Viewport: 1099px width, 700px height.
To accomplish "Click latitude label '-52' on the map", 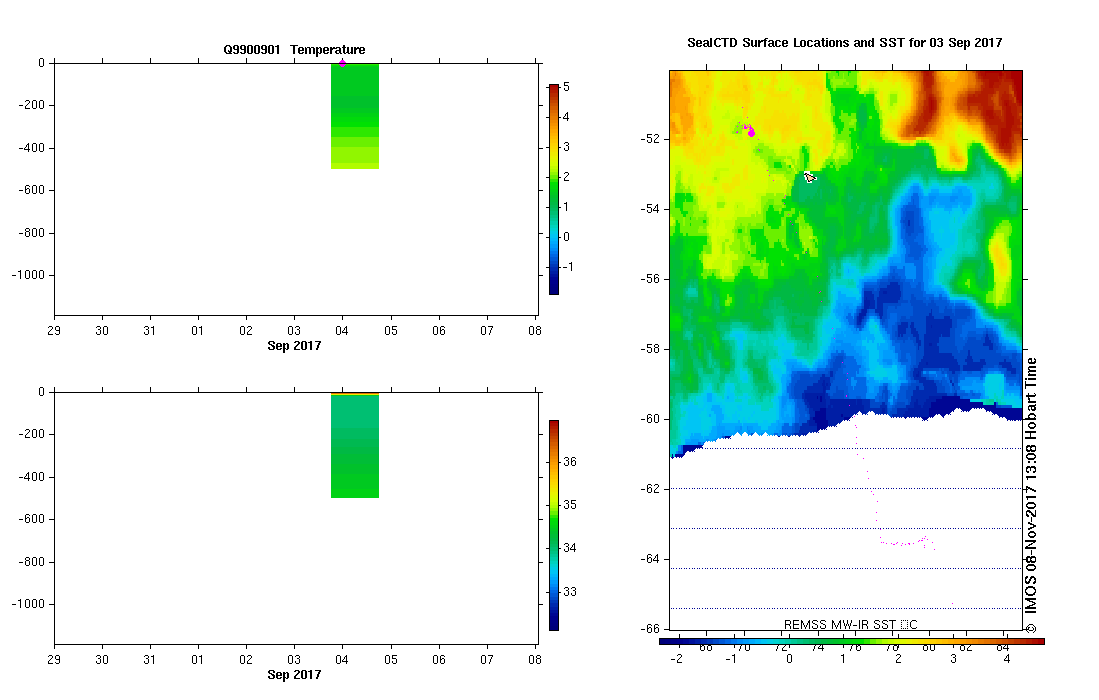I will (x=650, y=139).
